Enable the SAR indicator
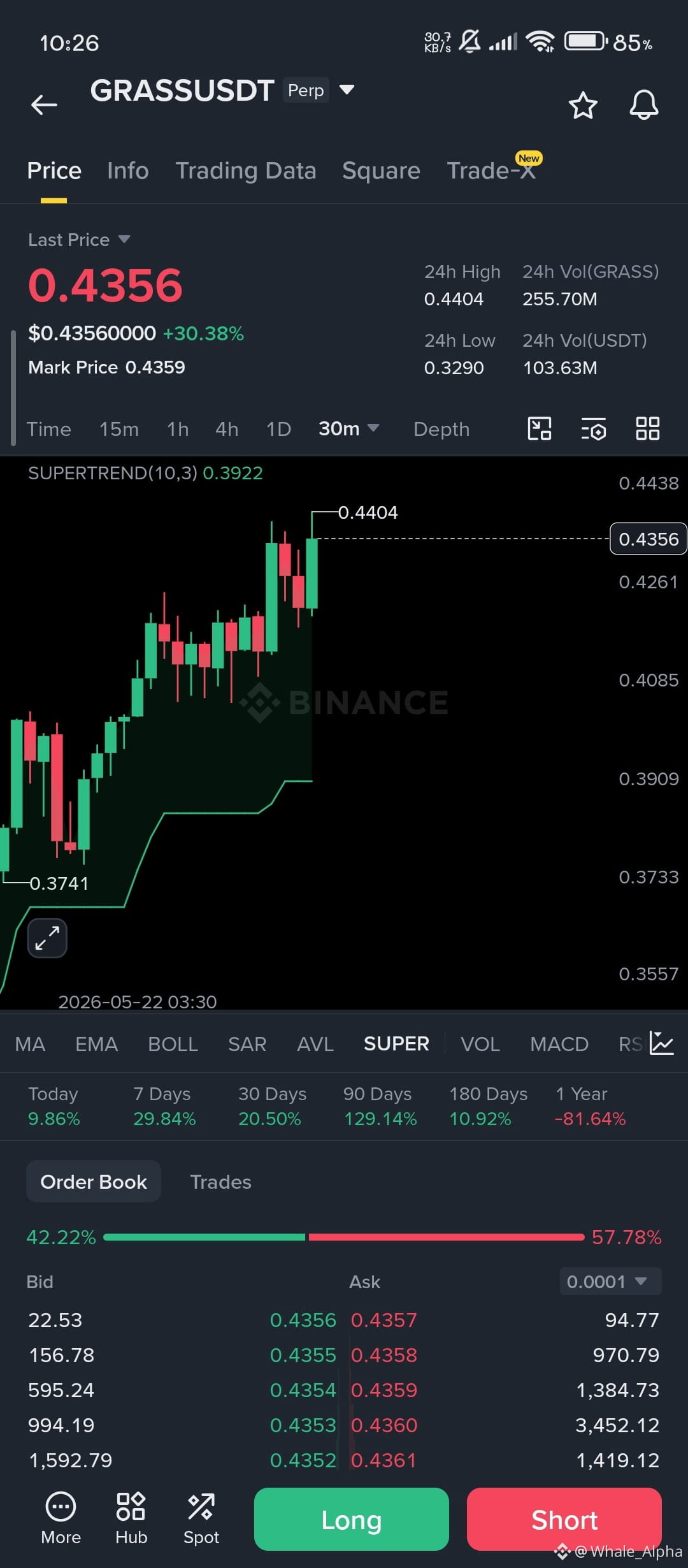The image size is (688, 1568). click(247, 1044)
